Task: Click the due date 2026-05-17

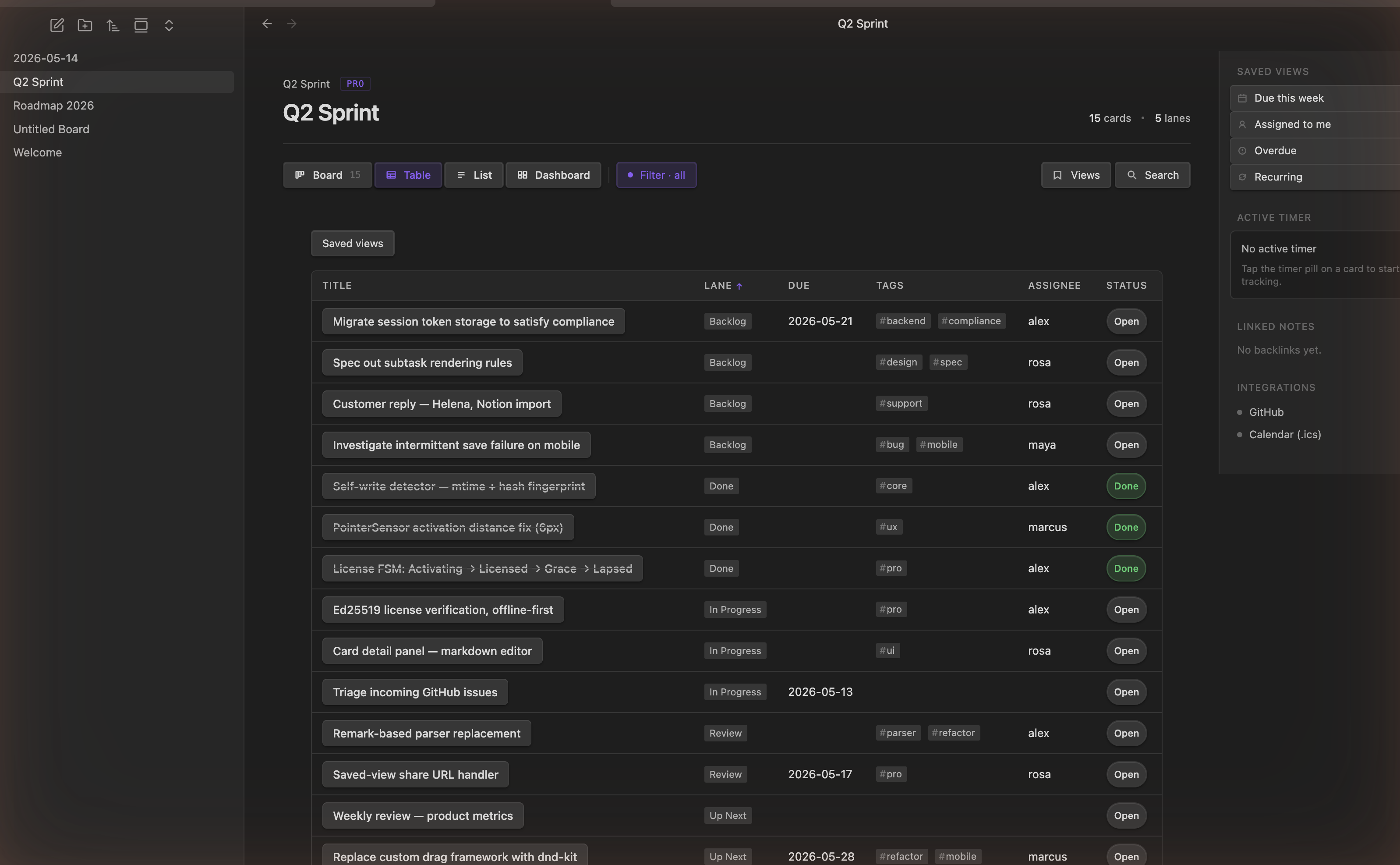Action: (x=820, y=775)
